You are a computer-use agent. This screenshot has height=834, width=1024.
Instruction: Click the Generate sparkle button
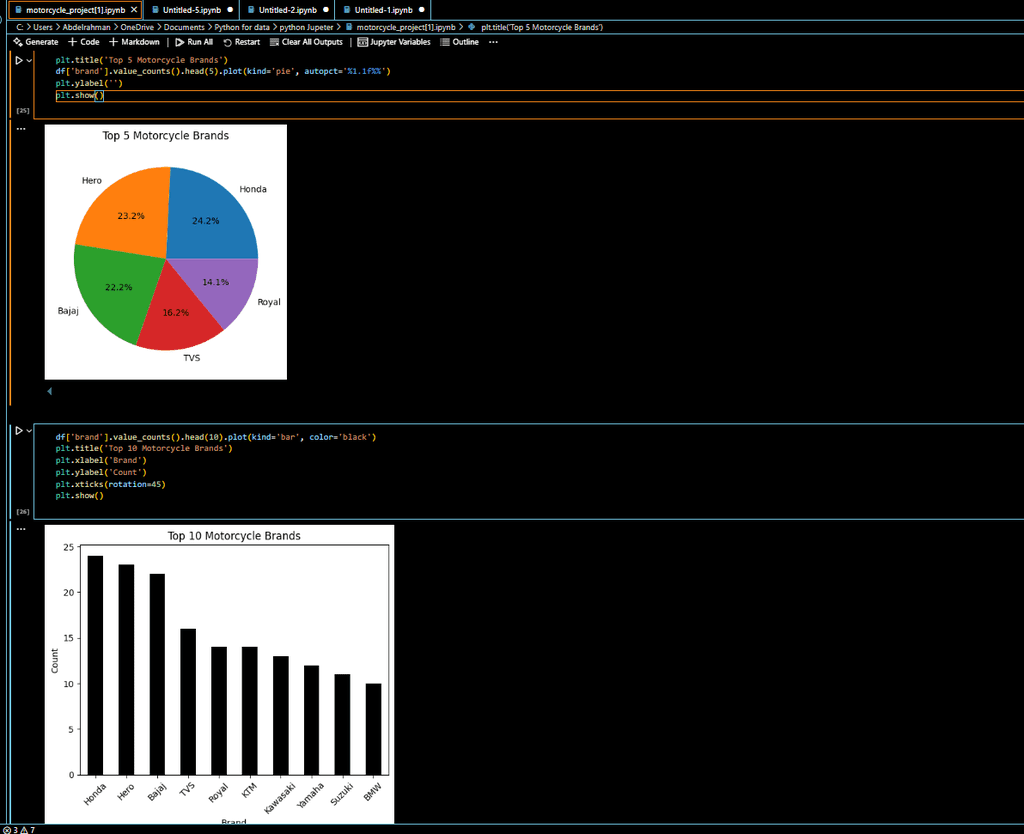pos(36,42)
